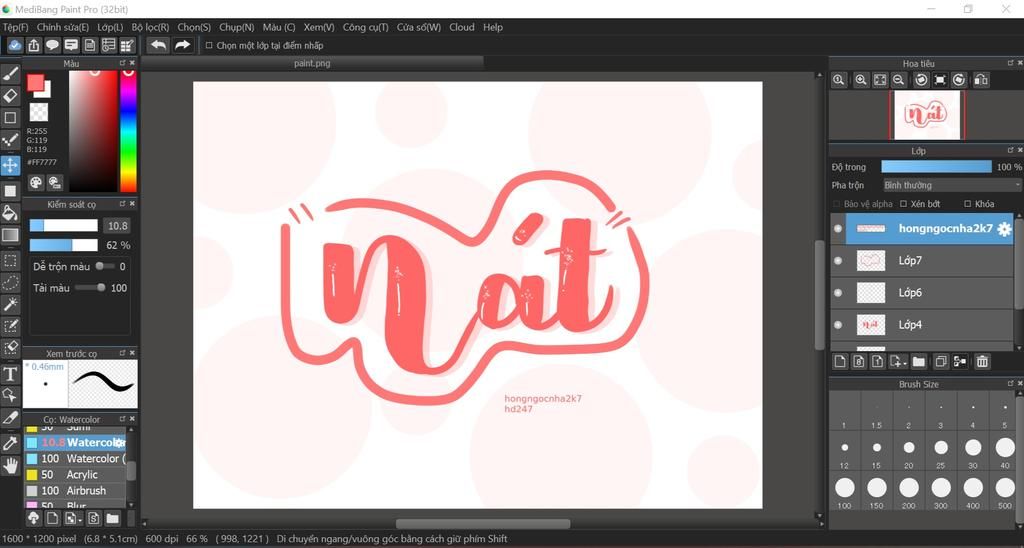Add a new layer folder
Image resolution: width=1024 pixels, height=548 pixels.
point(919,361)
